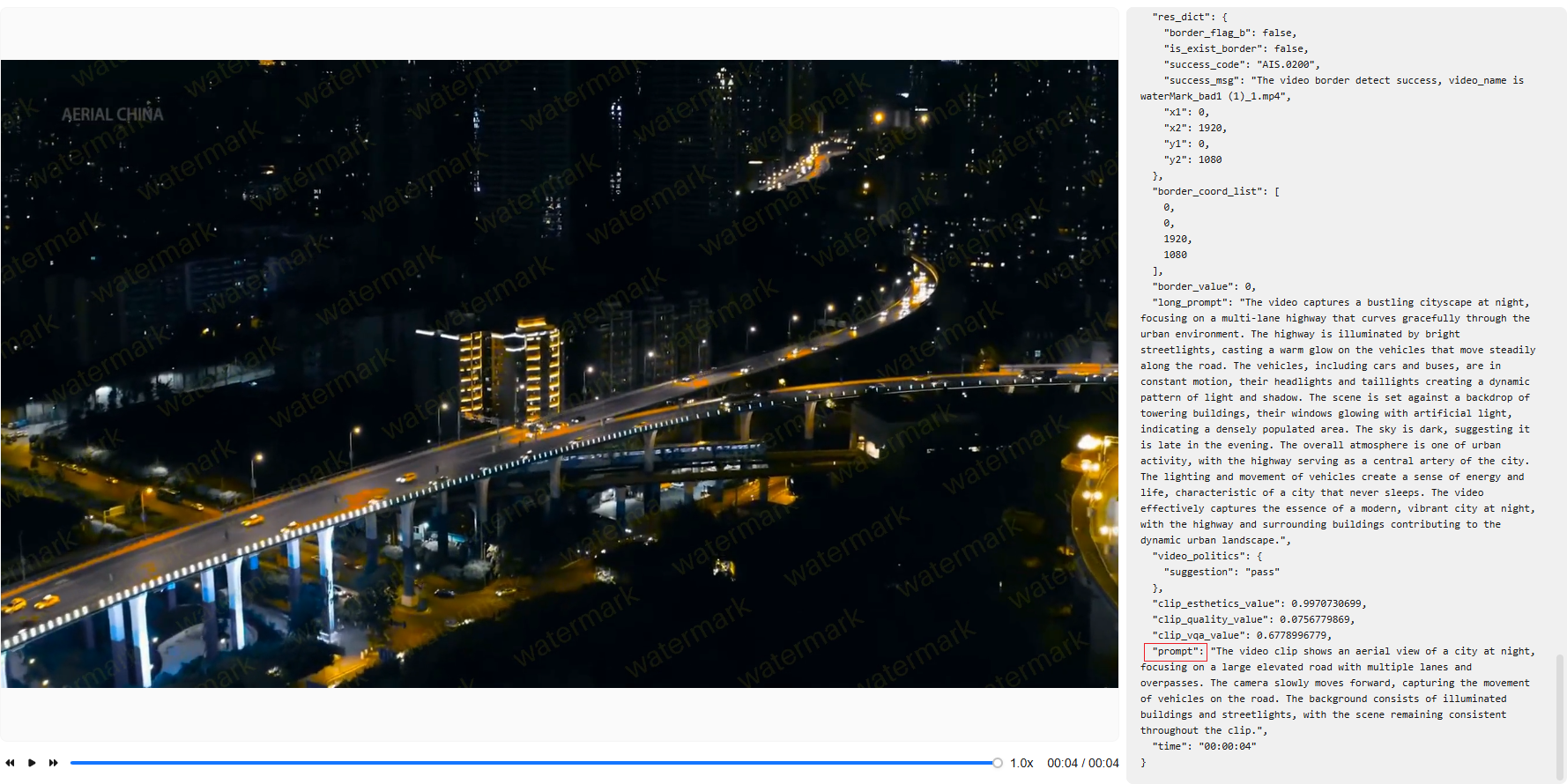
Task: Click the 00:04 / 00:04 time display
Action: coord(1082,763)
